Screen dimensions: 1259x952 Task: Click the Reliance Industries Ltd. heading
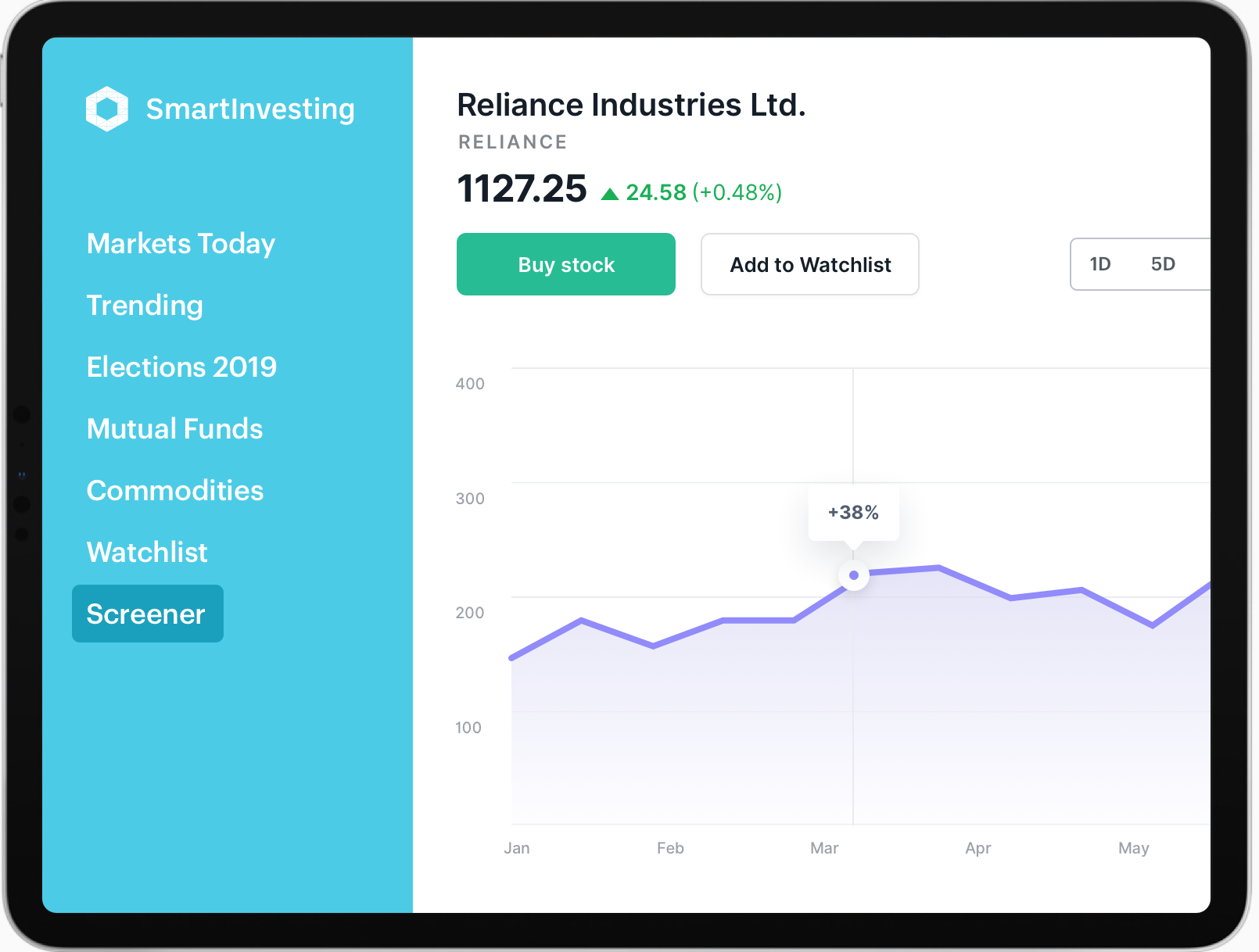pyautogui.click(x=631, y=106)
